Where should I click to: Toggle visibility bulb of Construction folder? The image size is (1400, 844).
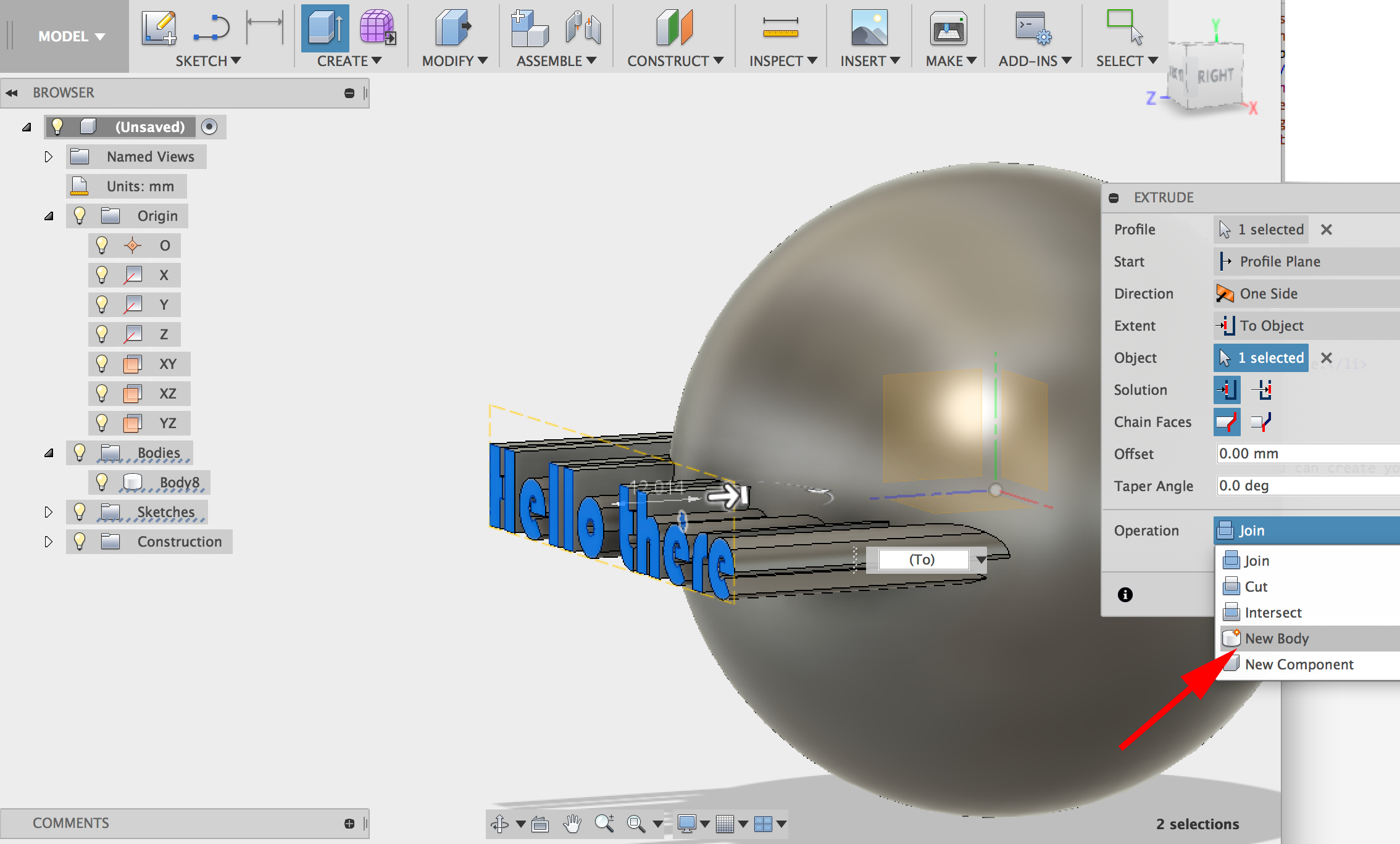point(80,541)
